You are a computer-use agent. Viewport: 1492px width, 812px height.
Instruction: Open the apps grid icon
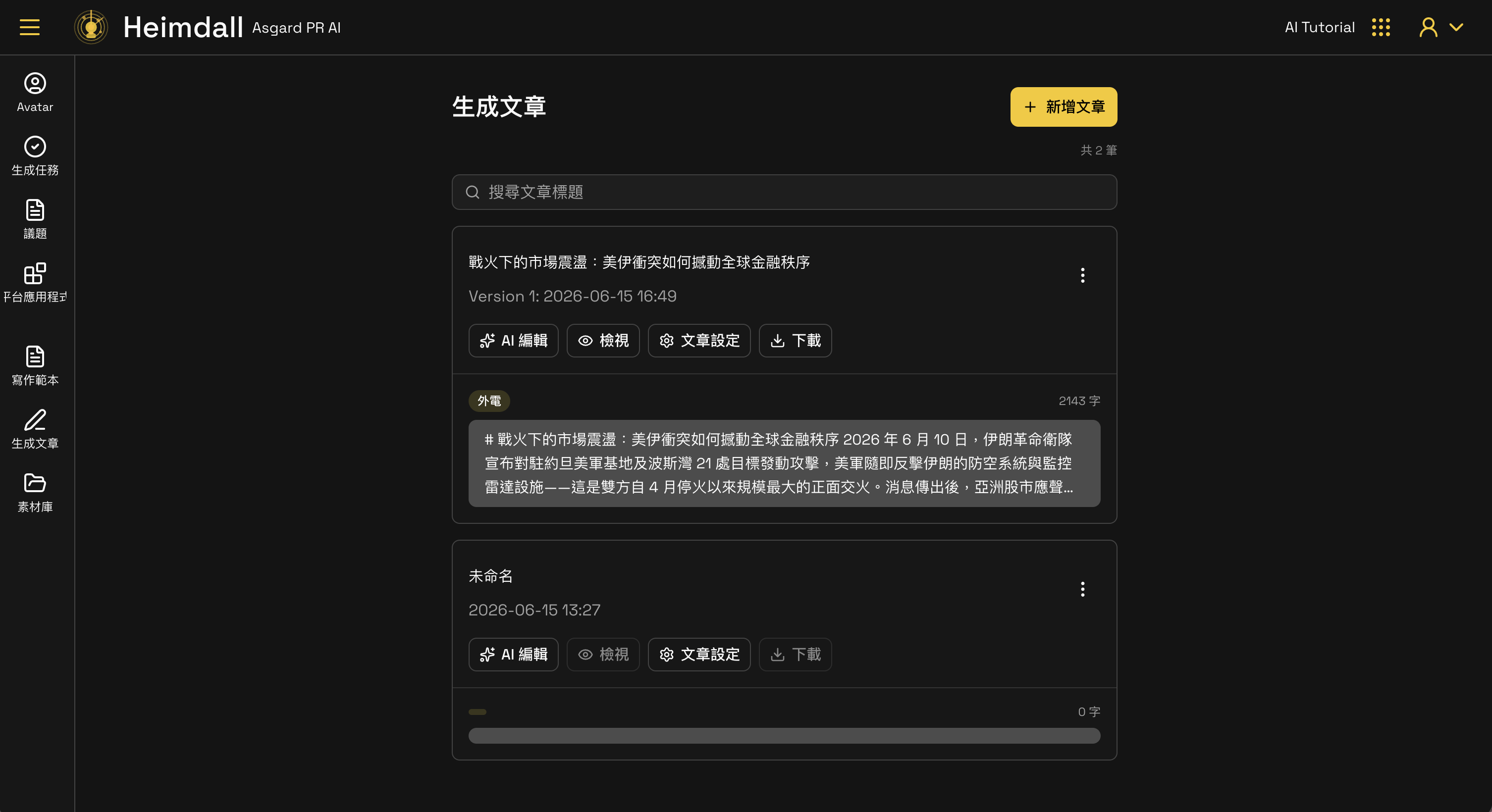point(1381,27)
